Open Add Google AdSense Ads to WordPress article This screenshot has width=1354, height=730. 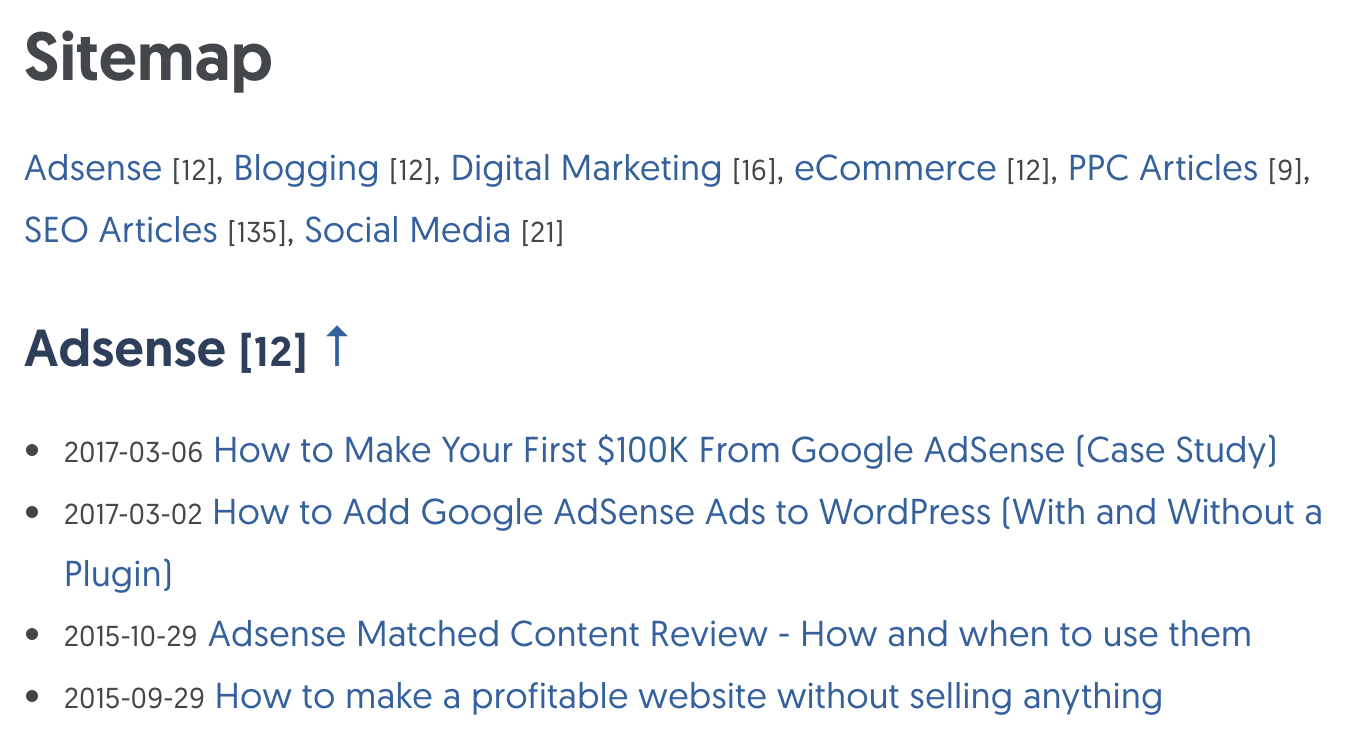point(767,512)
